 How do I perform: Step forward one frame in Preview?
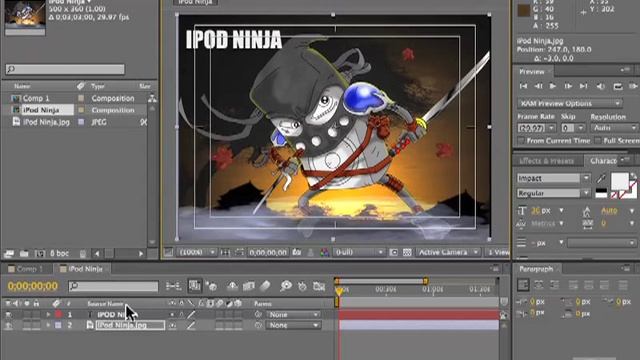coord(568,86)
